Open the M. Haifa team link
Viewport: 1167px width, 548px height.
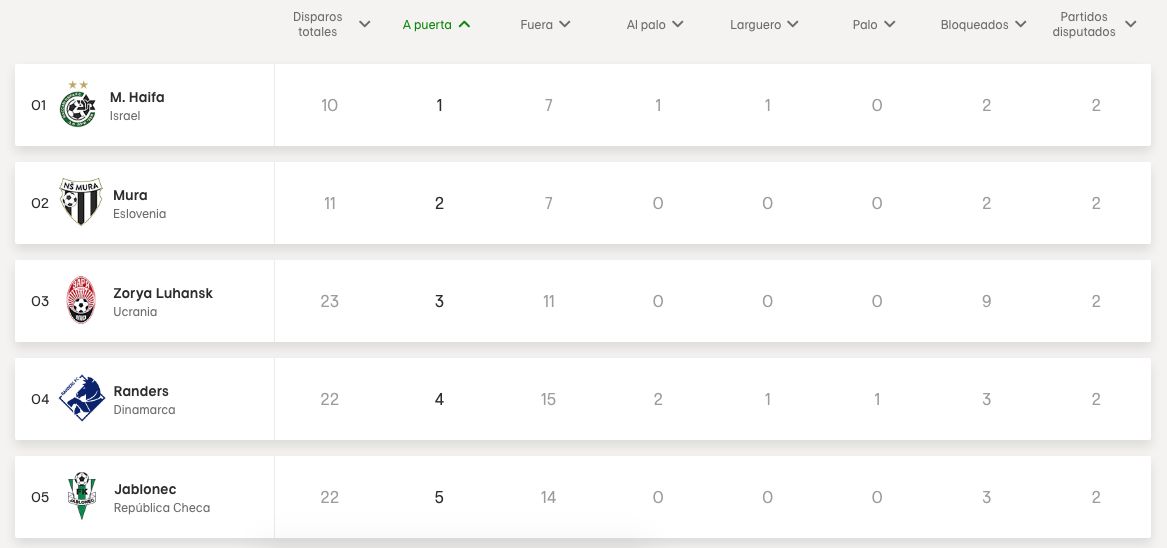coord(137,97)
